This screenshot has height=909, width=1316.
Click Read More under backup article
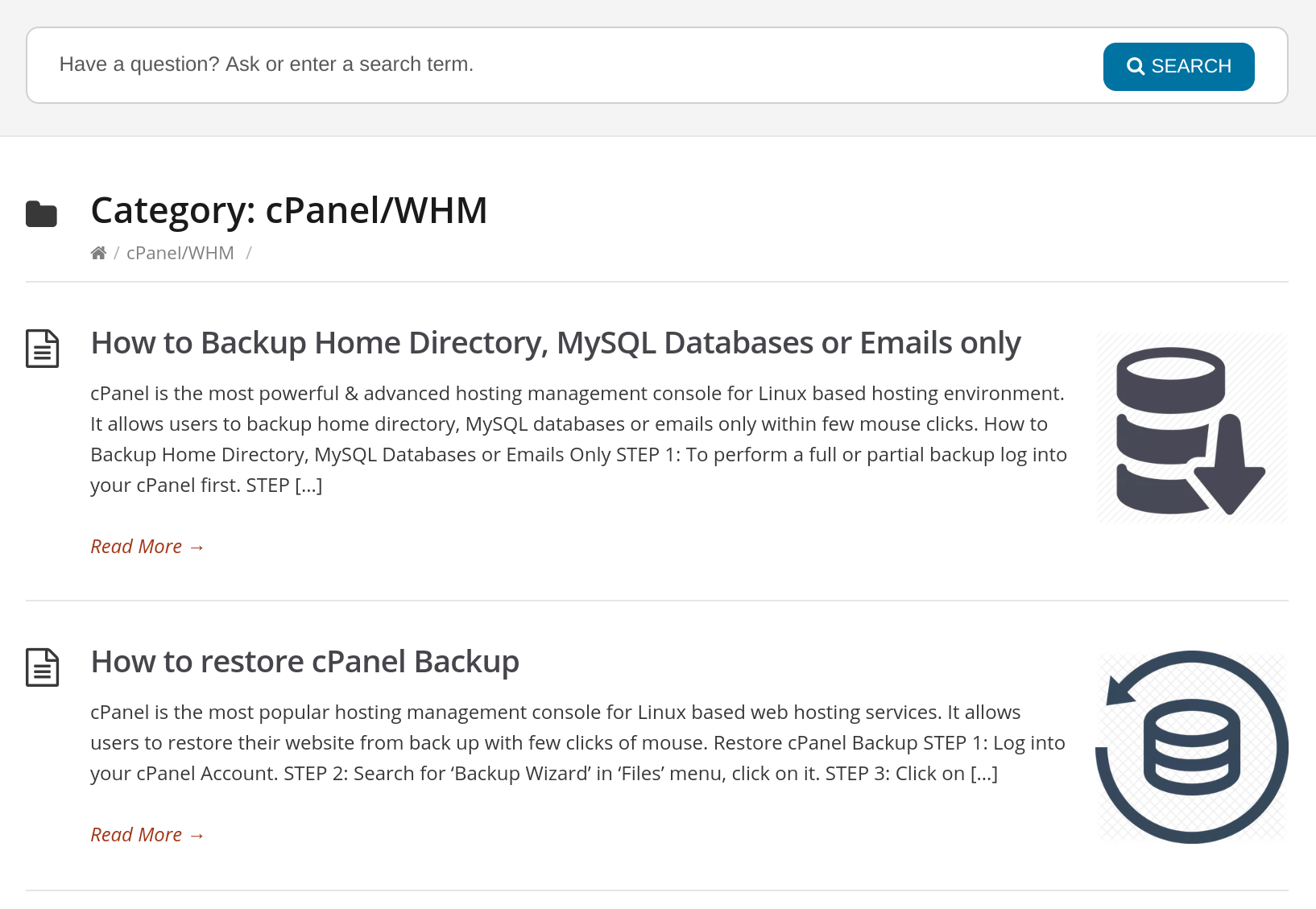[x=147, y=547]
